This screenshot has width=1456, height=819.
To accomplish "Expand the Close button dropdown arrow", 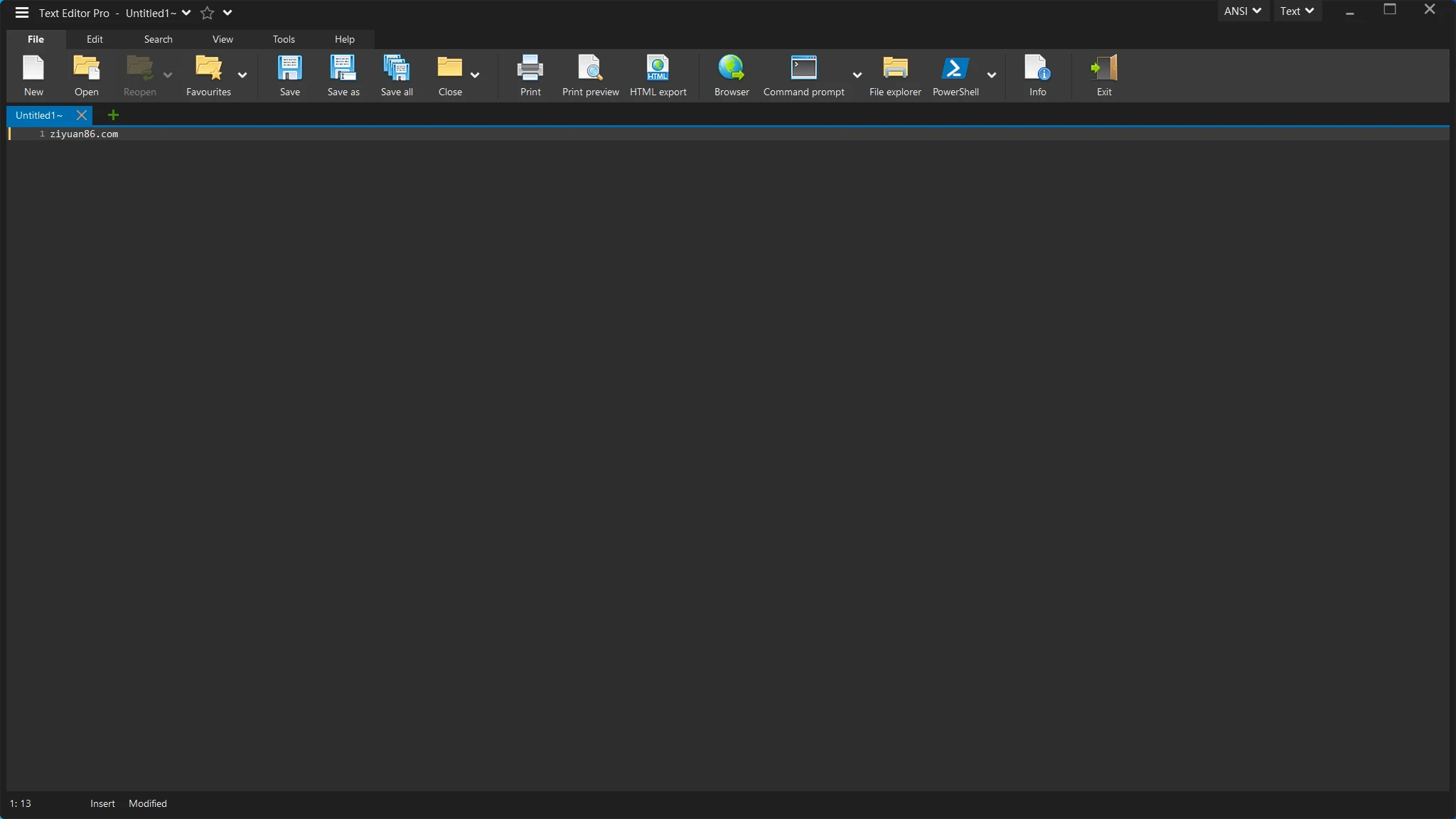I will 476,76.
